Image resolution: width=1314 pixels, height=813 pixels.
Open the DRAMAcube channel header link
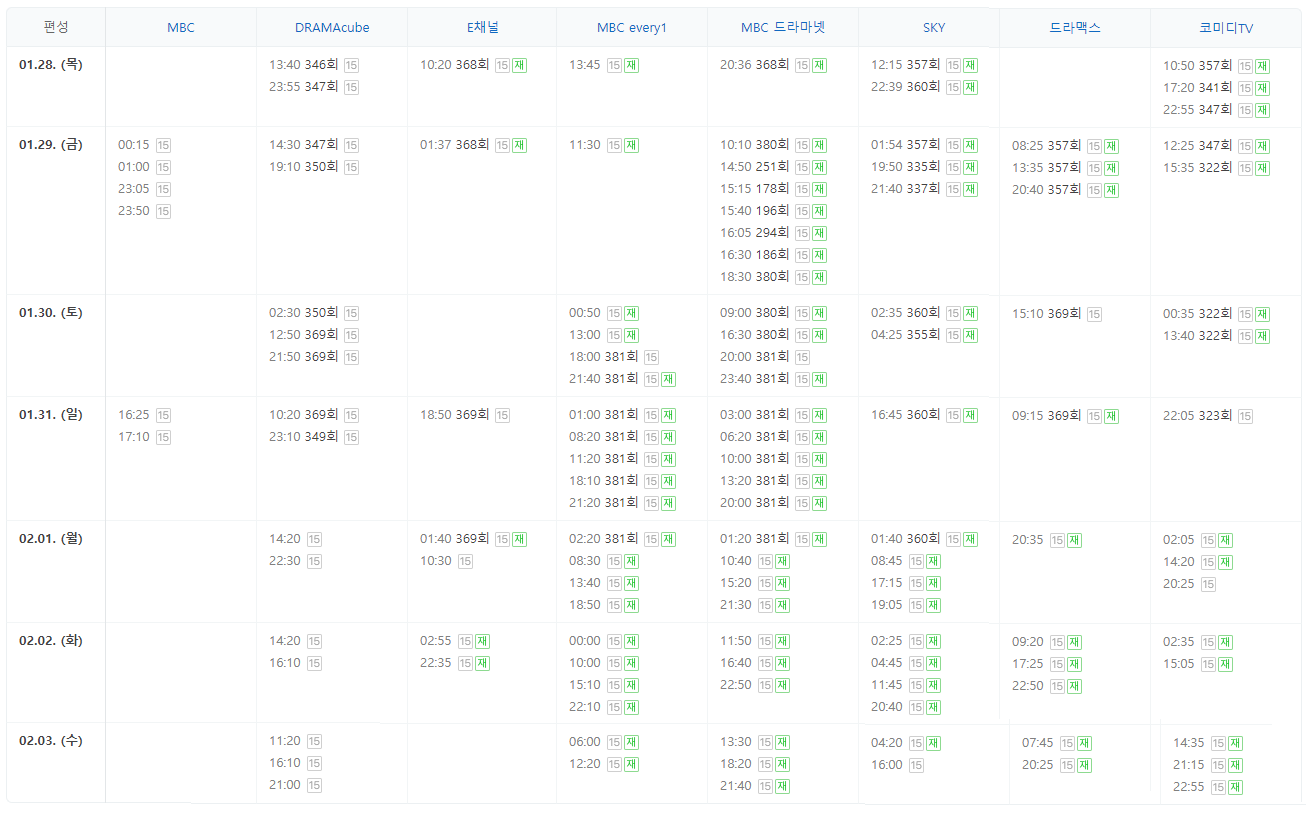coord(332,27)
